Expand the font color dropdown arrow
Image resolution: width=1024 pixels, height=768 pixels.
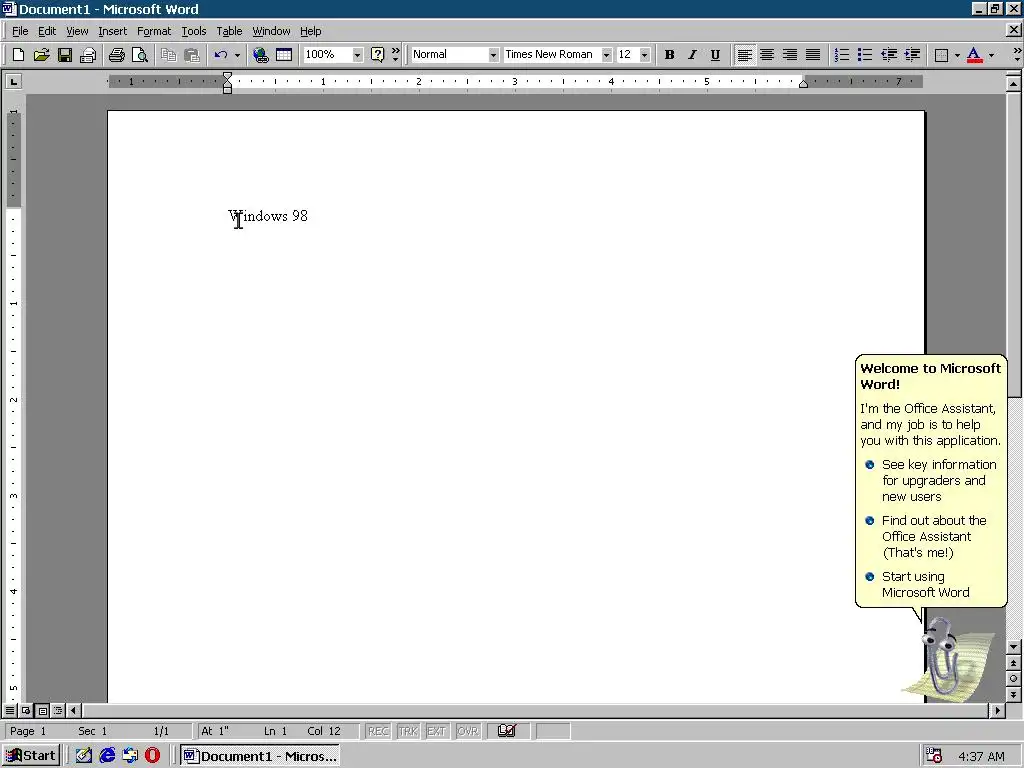pos(991,55)
